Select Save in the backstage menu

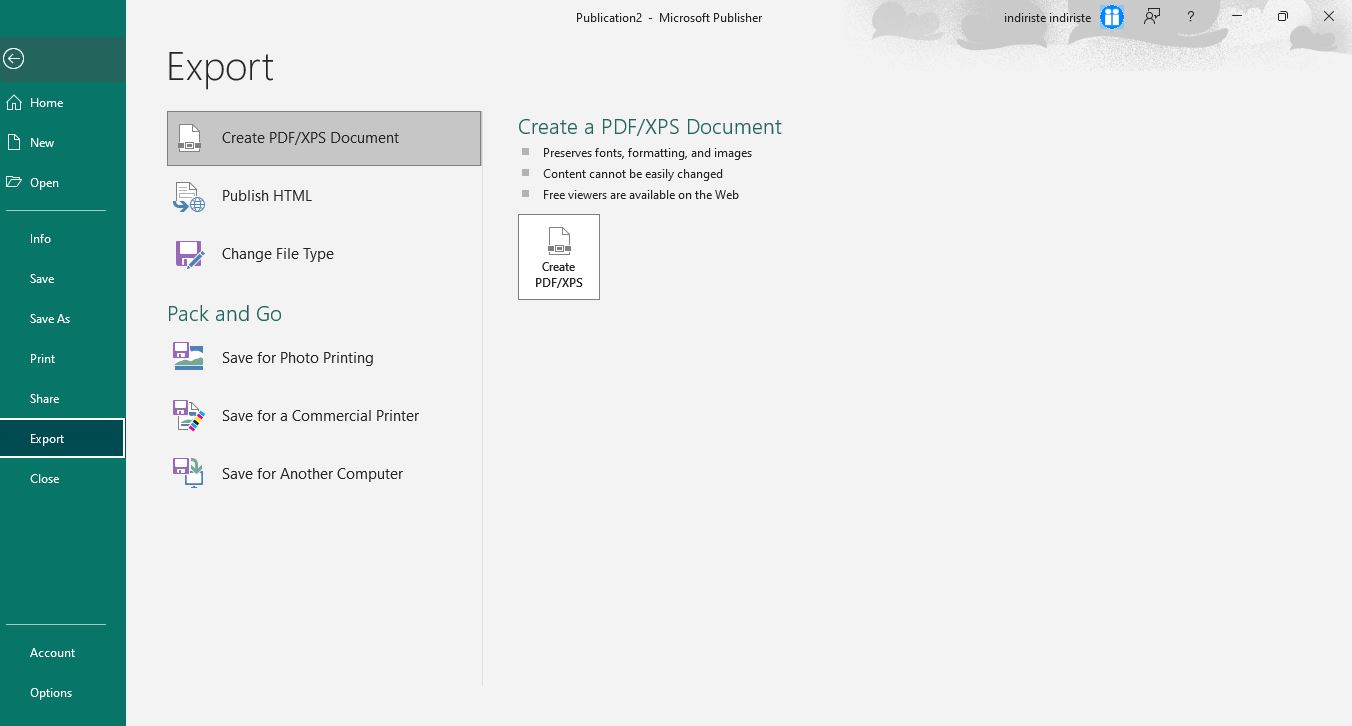[x=63, y=279]
